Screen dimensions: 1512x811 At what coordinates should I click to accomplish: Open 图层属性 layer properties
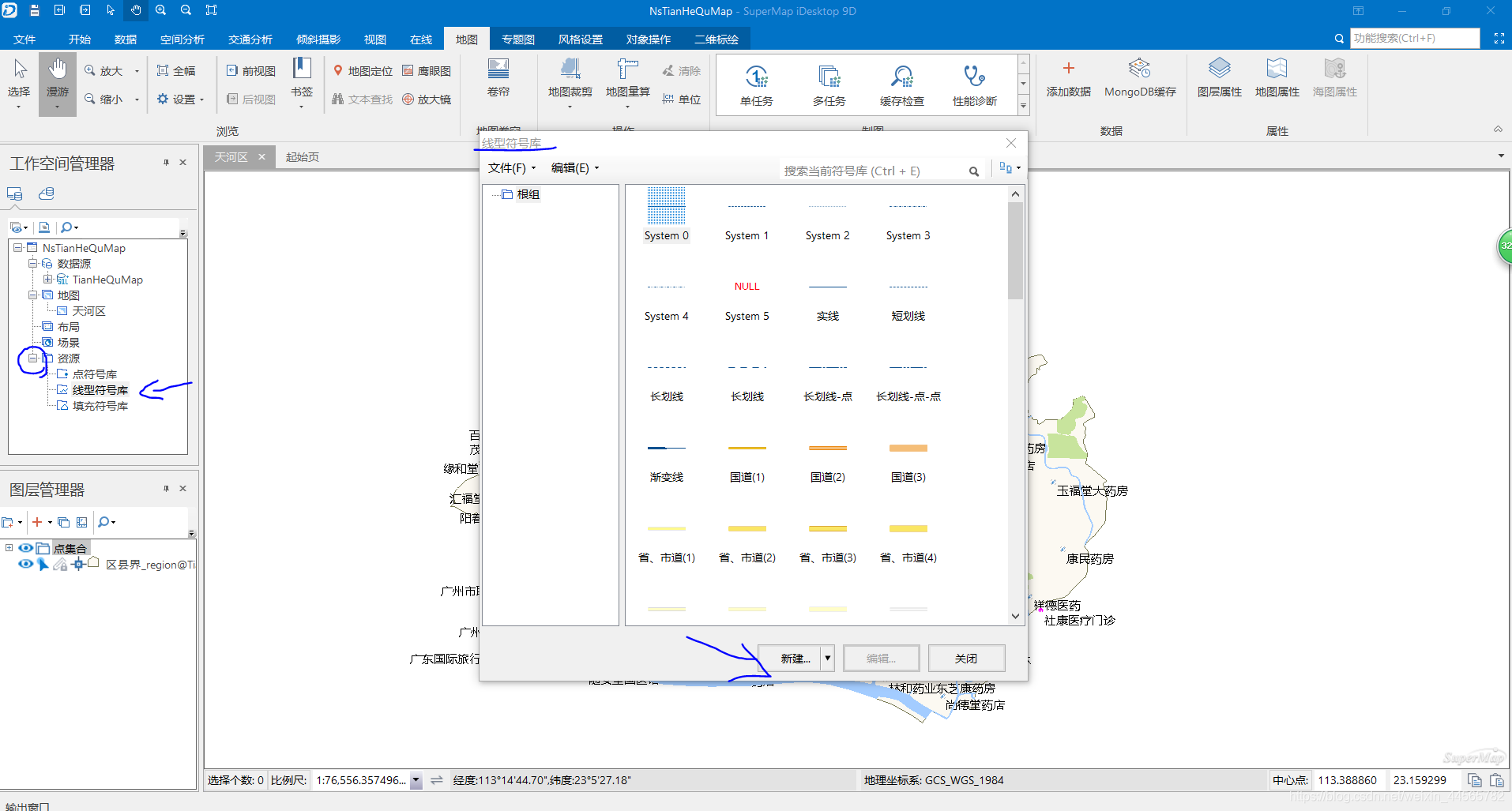(1220, 77)
